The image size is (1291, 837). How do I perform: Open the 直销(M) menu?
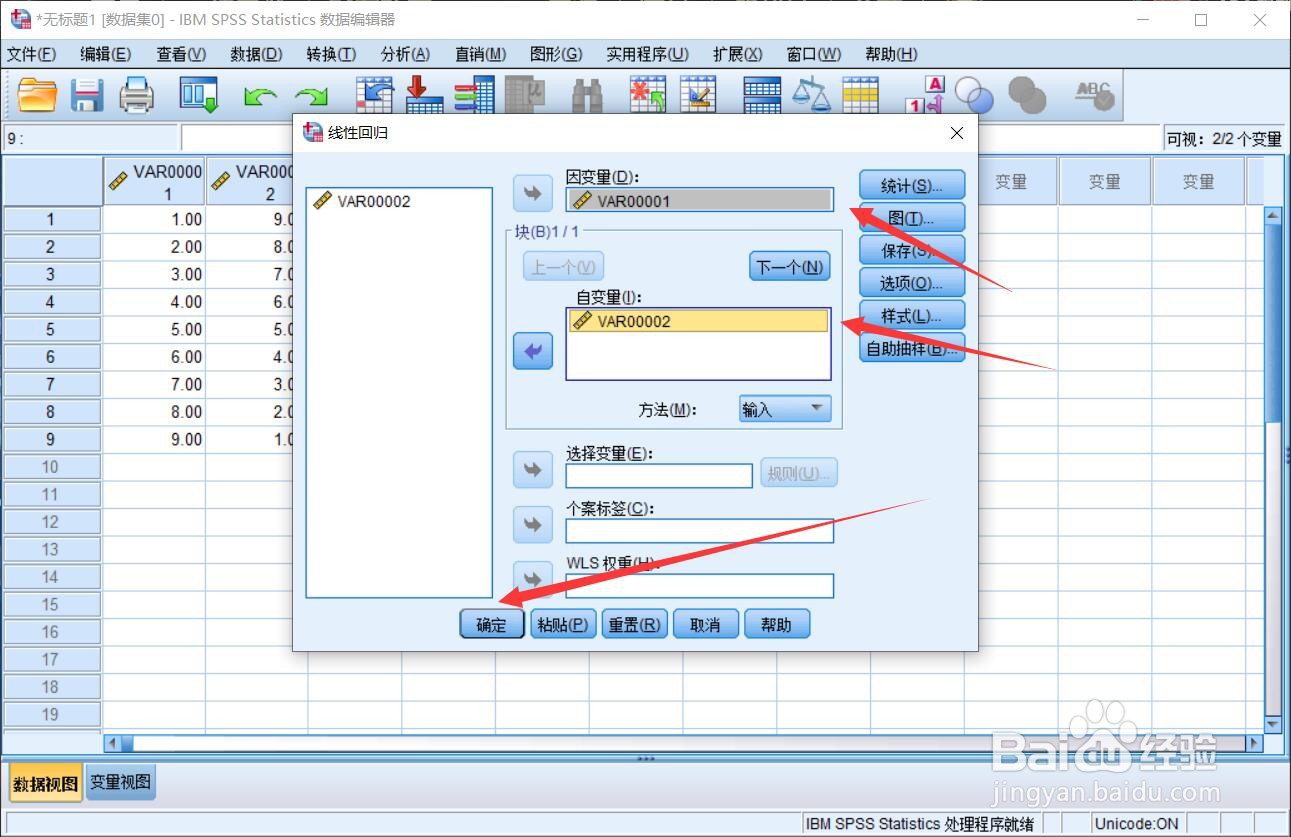[480, 54]
